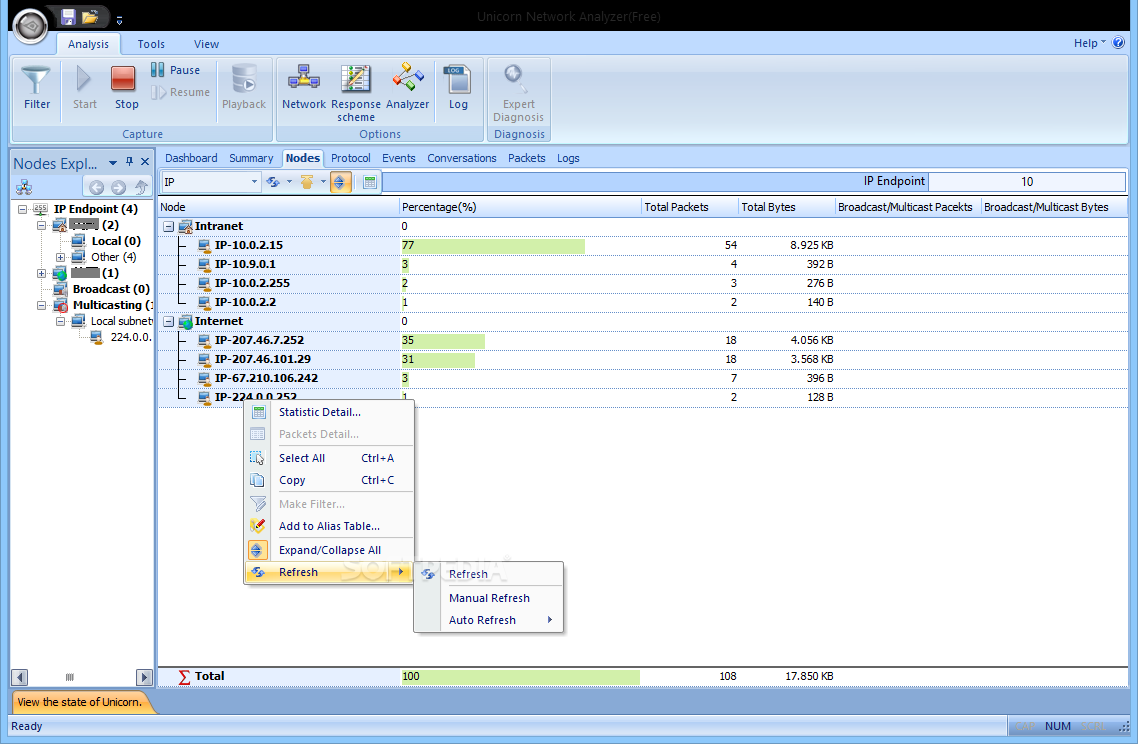Image resolution: width=1138 pixels, height=744 pixels.
Task: Sort by the Percentage(%) column header
Action: pyautogui.click(x=520, y=207)
